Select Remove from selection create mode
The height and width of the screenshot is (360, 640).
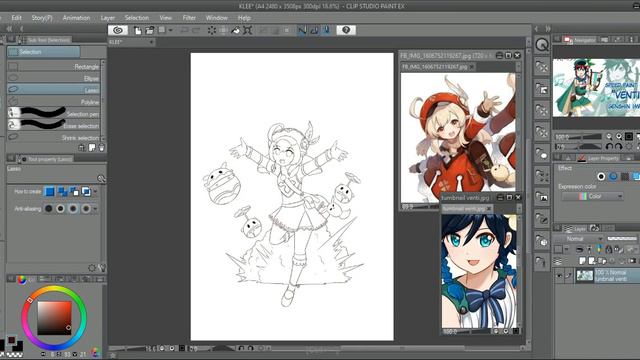click(74, 191)
